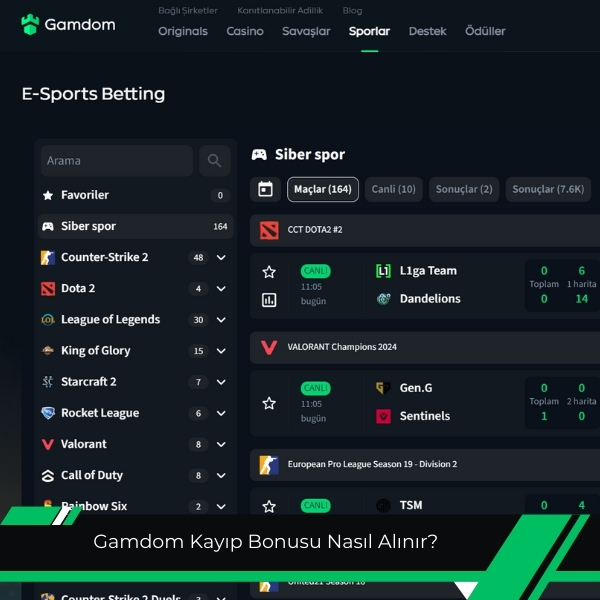Image resolution: width=600 pixels, height=600 pixels.
Task: Click the Dota 2 icon in CCT DOTA2 header
Action: coord(269,230)
